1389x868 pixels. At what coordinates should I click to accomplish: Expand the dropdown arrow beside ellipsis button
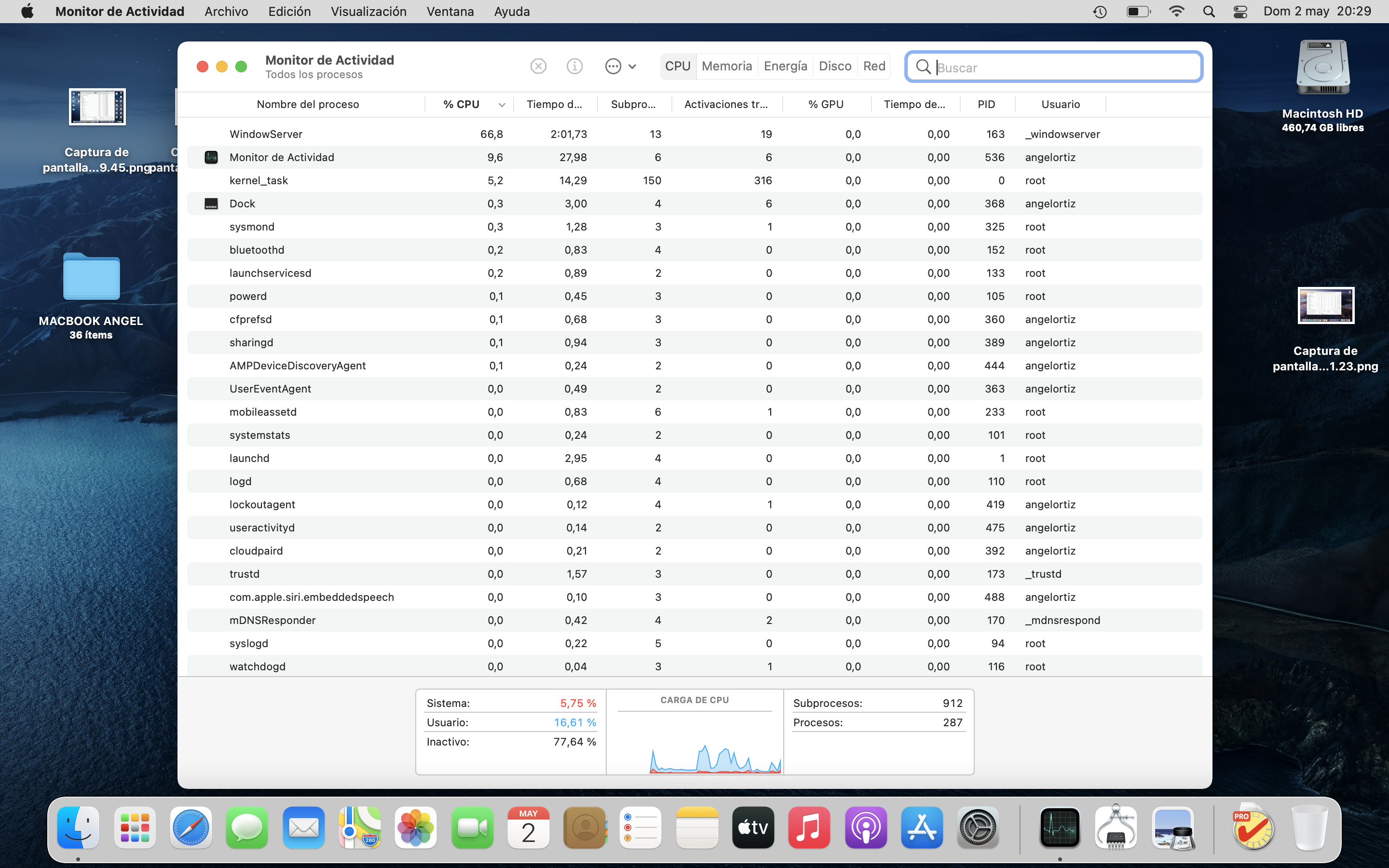[x=632, y=67]
